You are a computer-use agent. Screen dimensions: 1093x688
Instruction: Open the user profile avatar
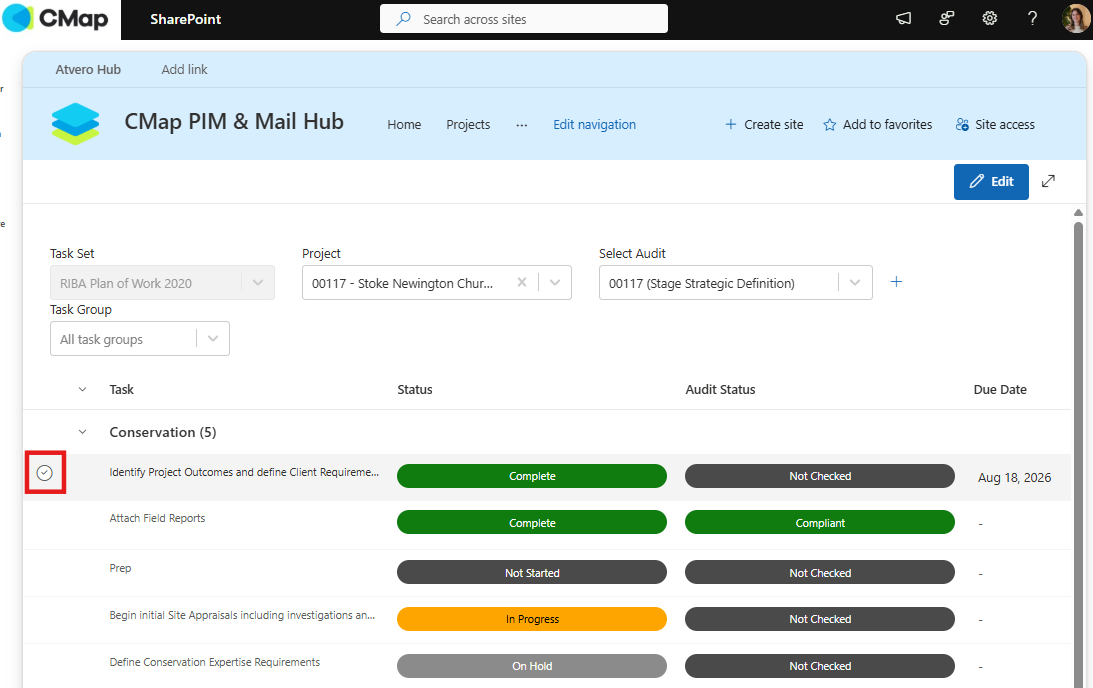coord(1076,19)
